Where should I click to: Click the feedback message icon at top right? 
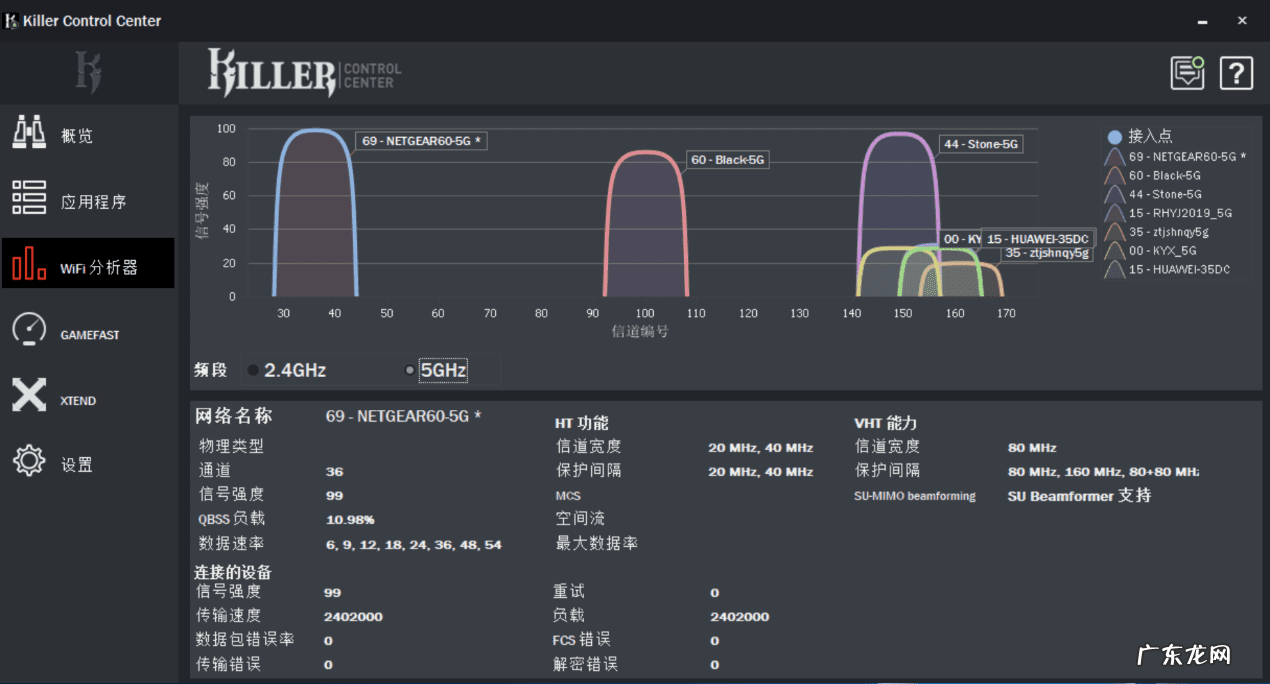(x=1187, y=72)
